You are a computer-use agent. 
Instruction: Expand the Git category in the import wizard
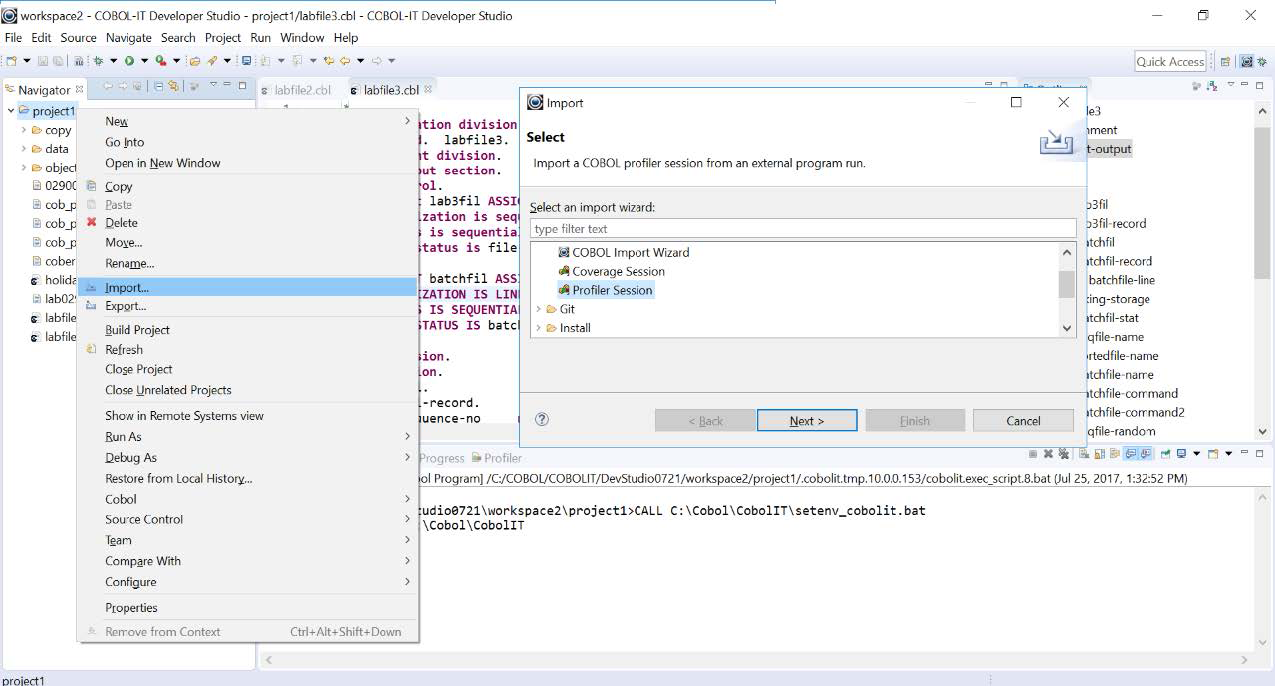point(540,309)
